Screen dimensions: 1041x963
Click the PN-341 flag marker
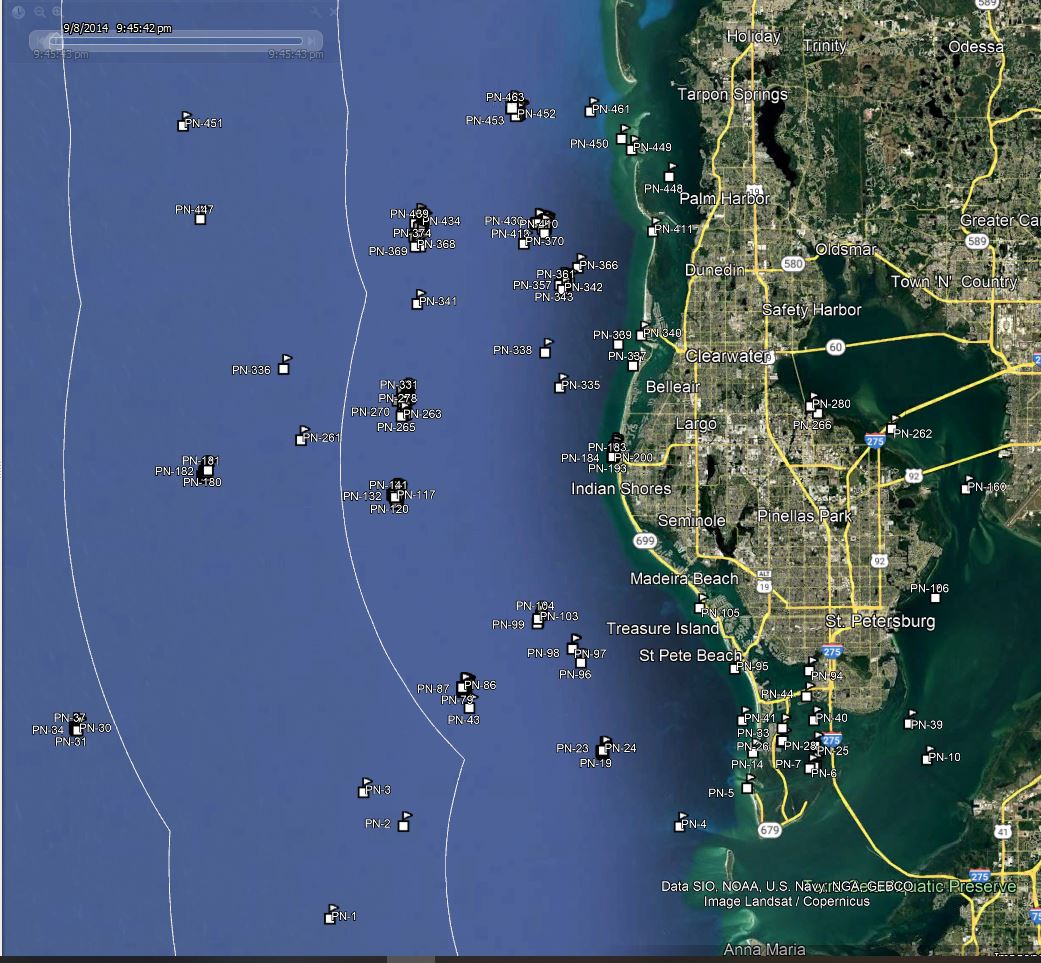point(418,300)
